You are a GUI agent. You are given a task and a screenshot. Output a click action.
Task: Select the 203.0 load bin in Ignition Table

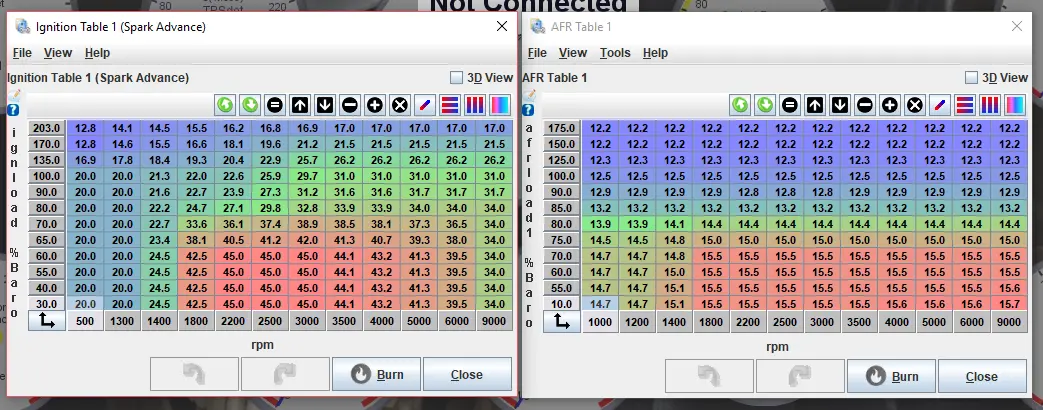tap(47, 128)
